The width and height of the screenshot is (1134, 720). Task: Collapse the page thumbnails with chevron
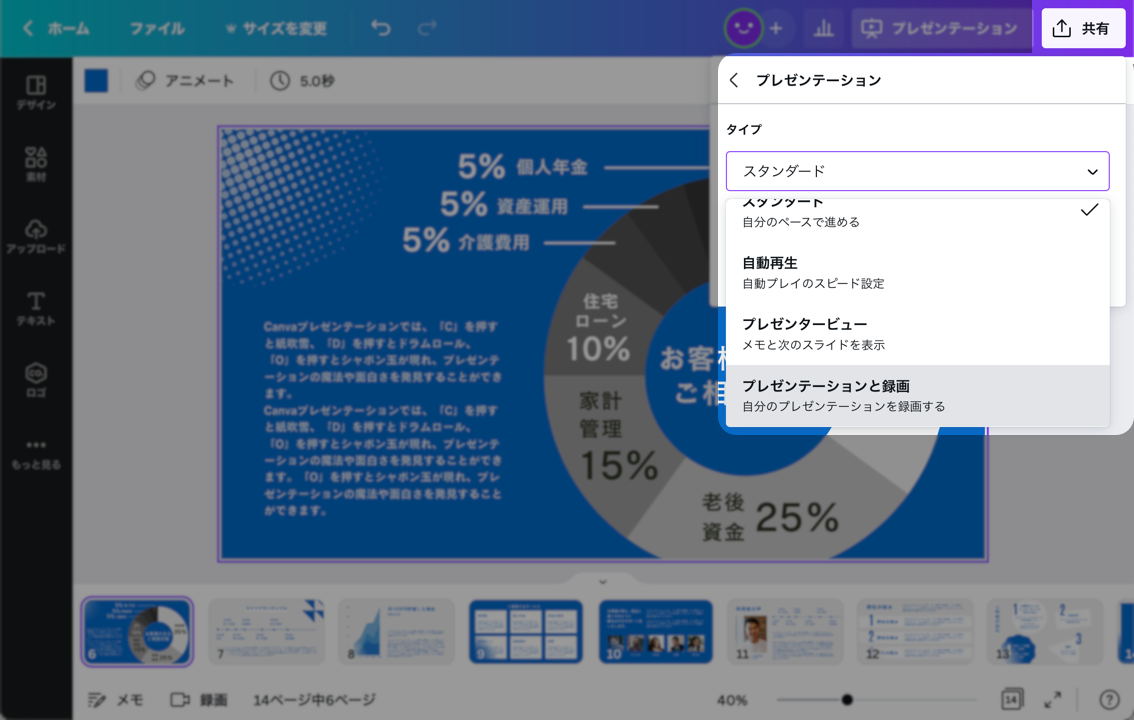click(x=602, y=581)
